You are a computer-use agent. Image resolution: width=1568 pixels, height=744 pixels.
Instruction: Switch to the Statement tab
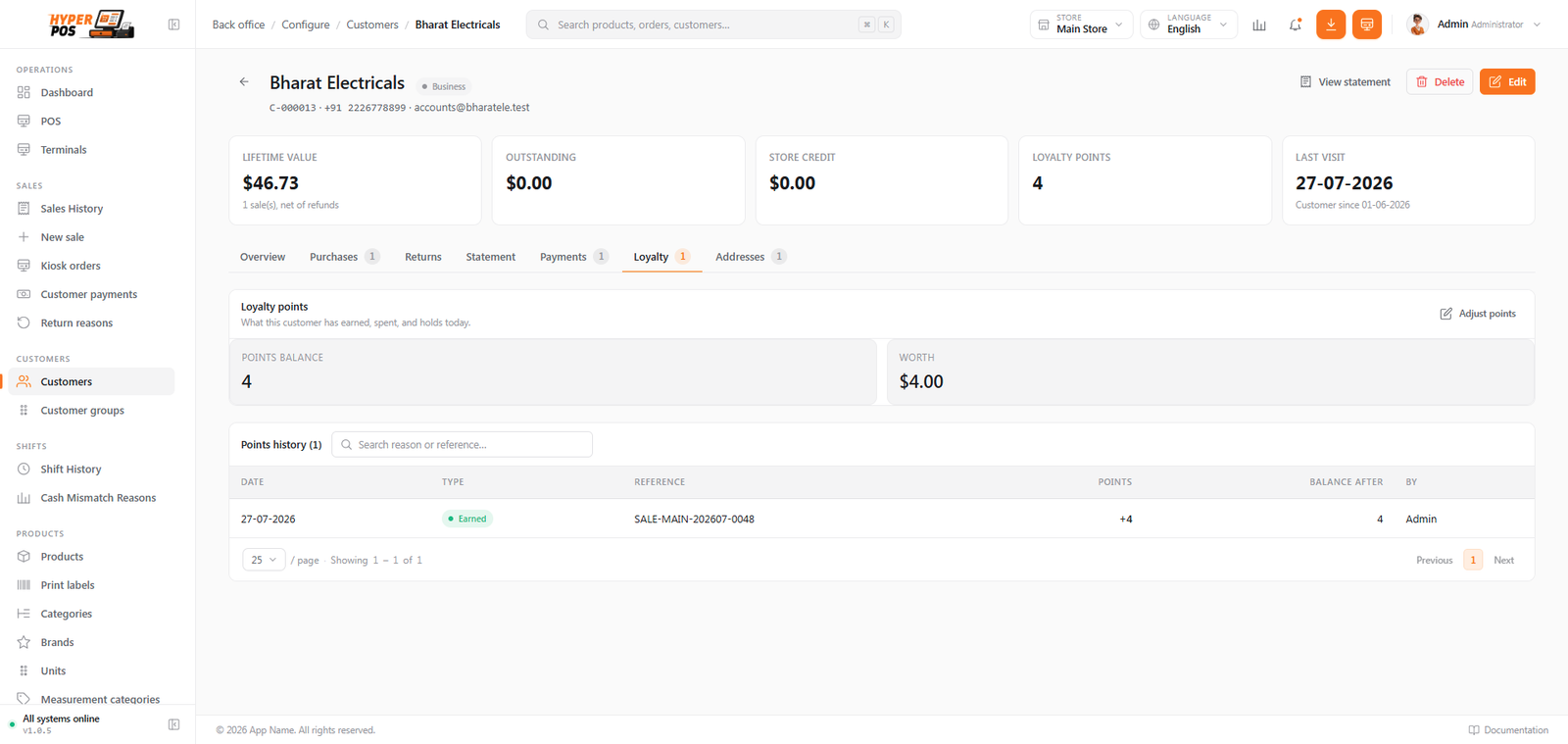click(x=490, y=257)
